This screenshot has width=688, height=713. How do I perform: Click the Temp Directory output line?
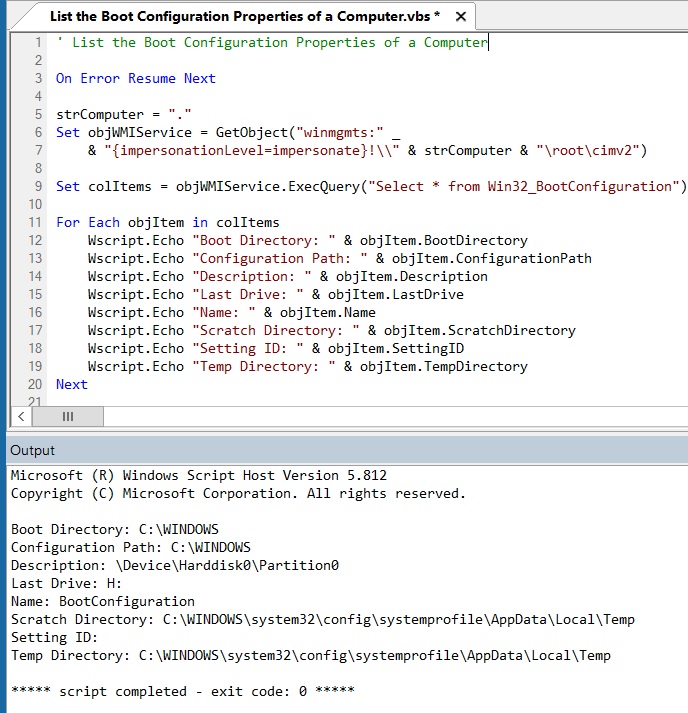[x=311, y=655]
